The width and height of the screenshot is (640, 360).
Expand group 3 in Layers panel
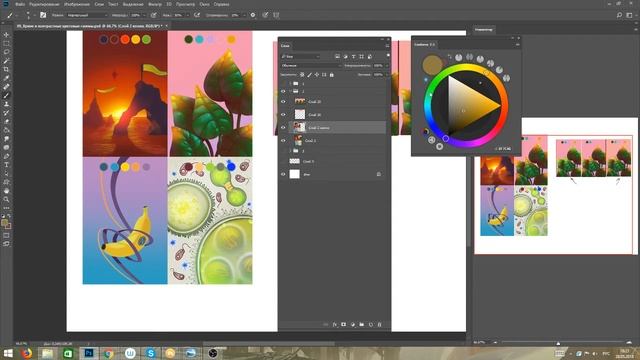click(290, 151)
